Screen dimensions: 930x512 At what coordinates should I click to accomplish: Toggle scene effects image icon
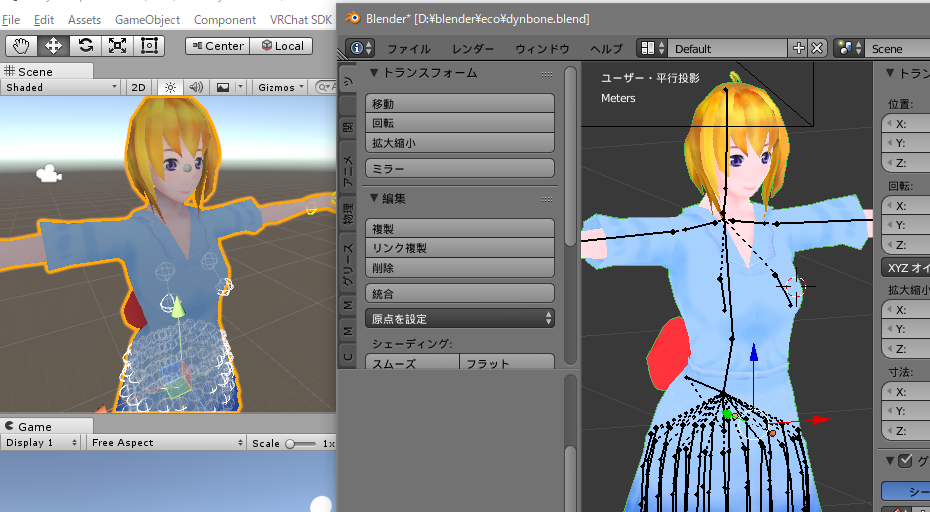[x=223, y=87]
